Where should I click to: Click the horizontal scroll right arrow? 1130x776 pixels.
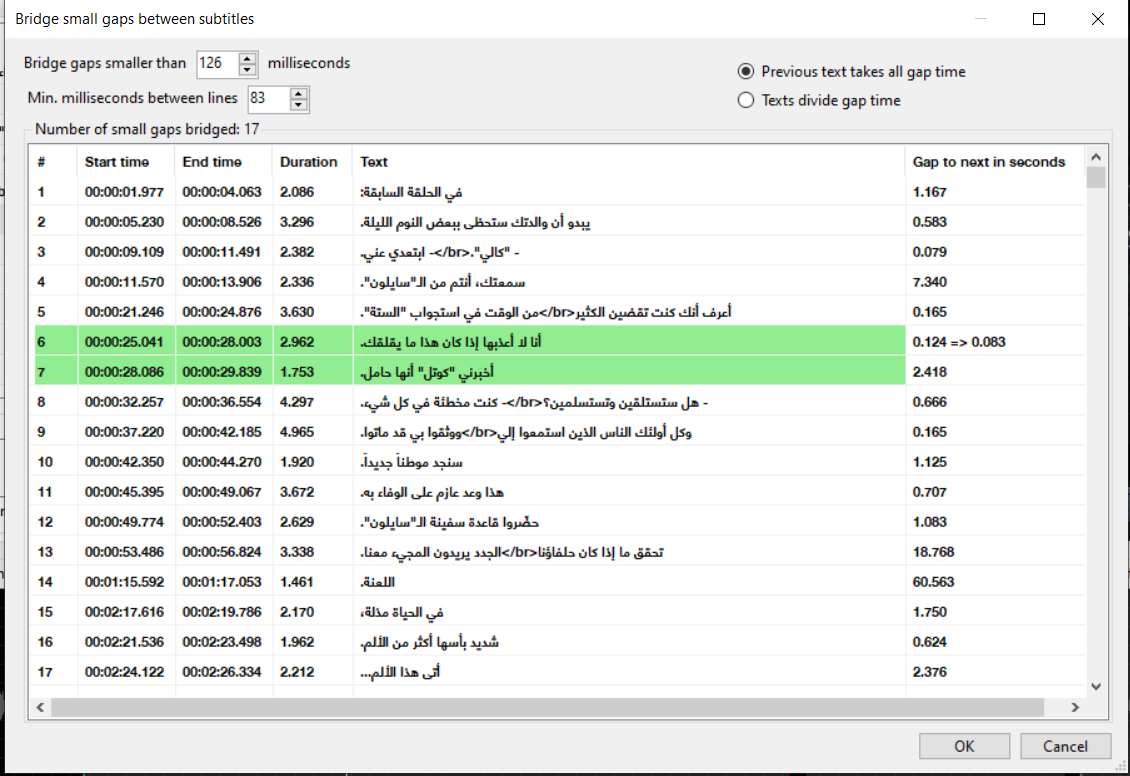point(1075,708)
